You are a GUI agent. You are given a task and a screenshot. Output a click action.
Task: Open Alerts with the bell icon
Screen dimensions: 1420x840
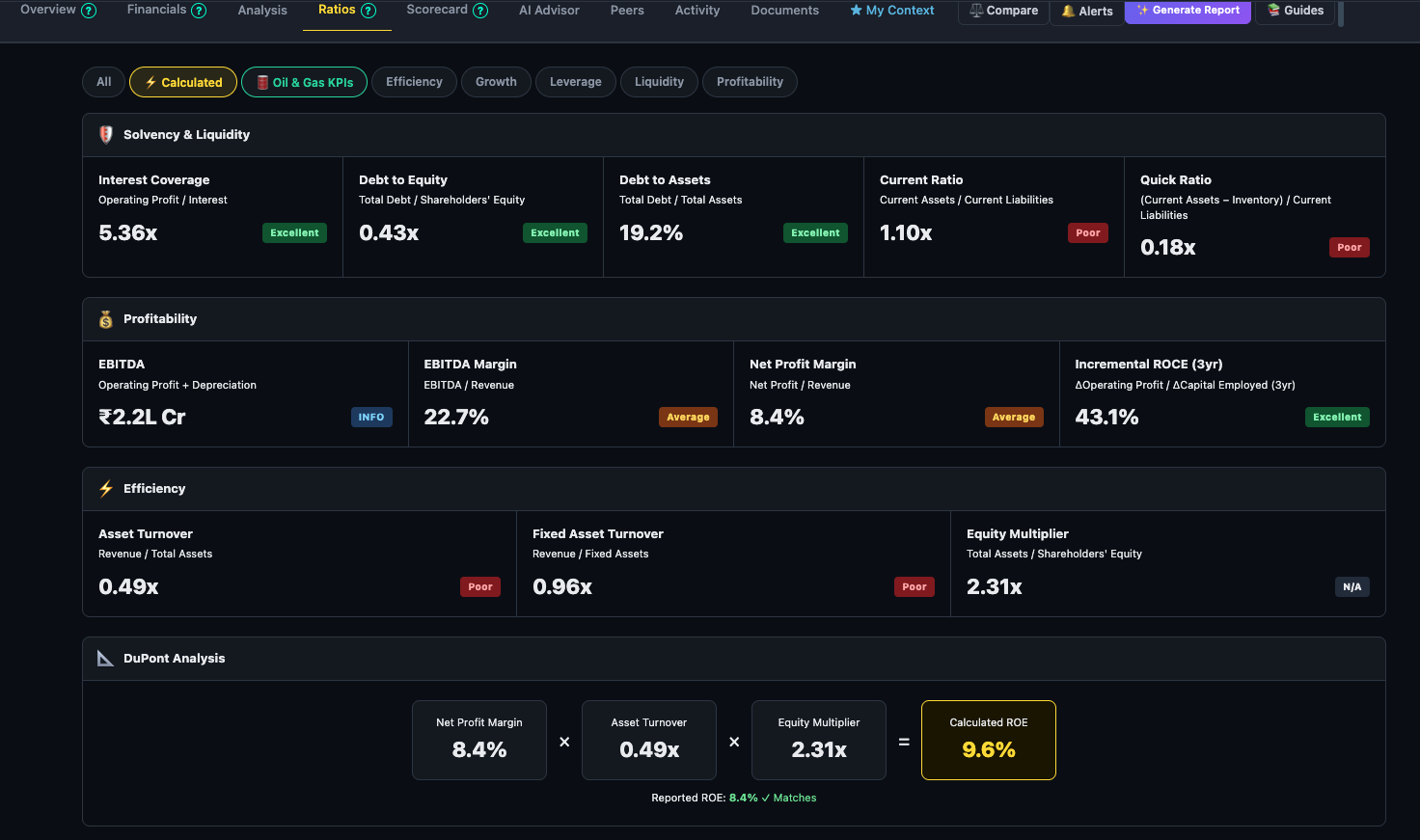[x=1087, y=12]
